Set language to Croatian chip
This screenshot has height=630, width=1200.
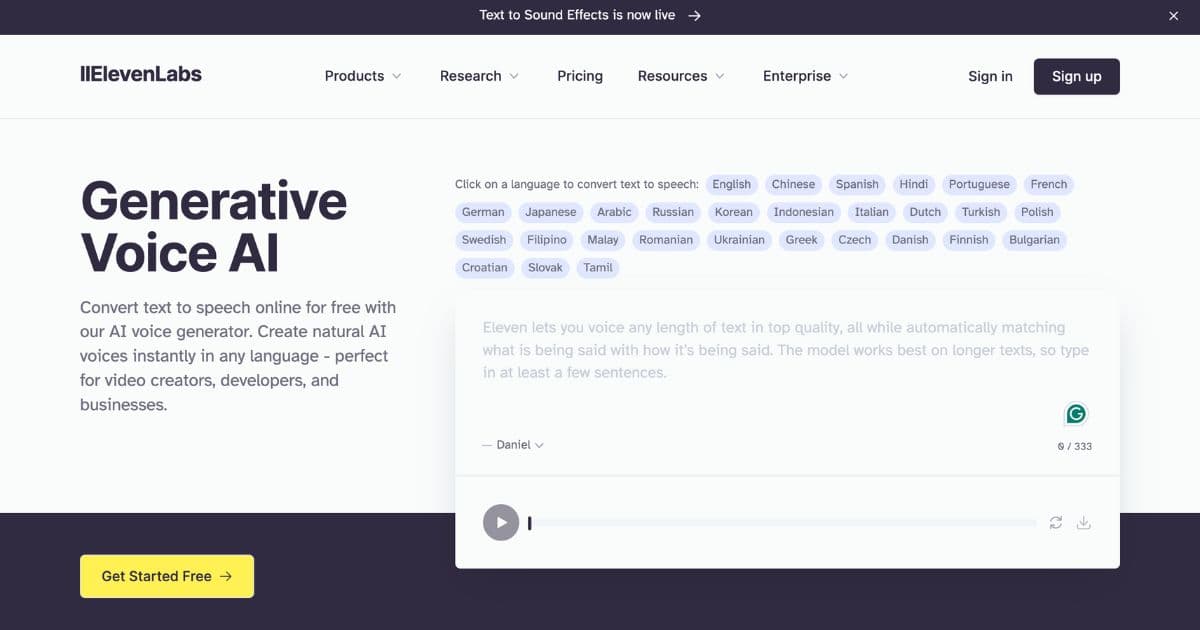coord(485,268)
